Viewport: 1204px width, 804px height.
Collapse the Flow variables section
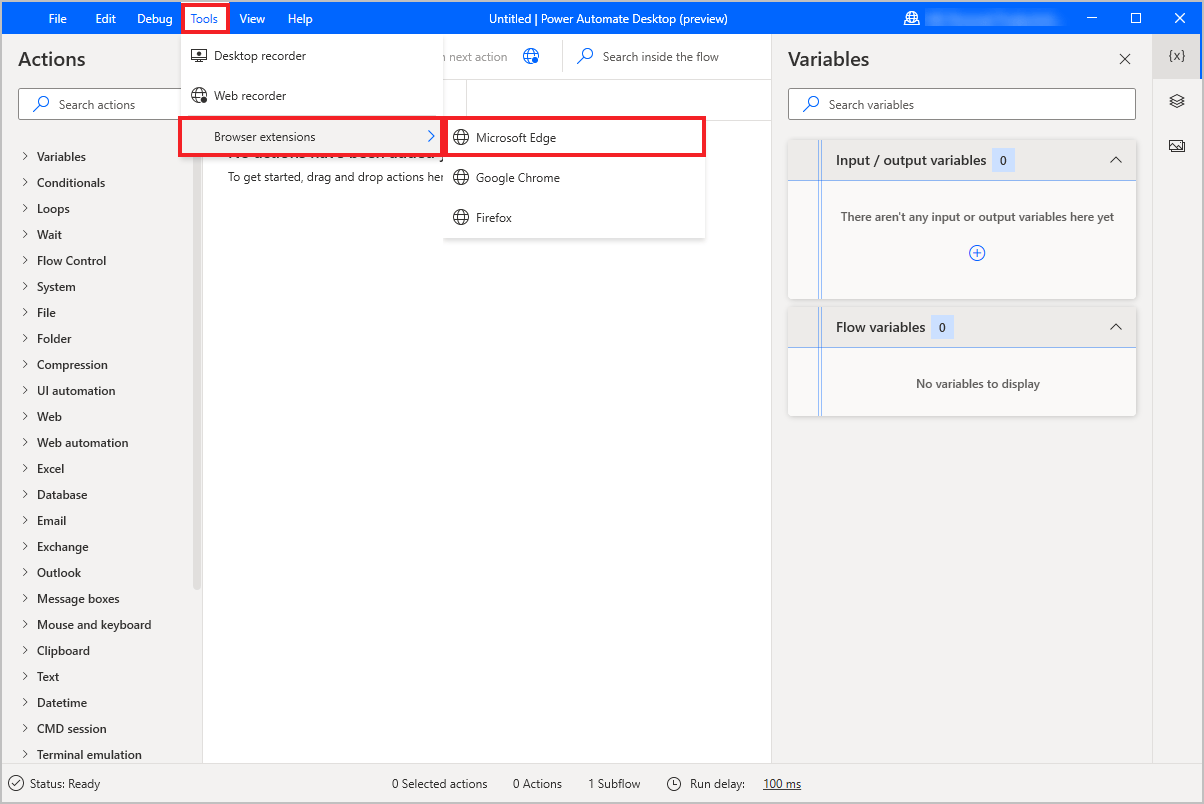click(x=1116, y=327)
